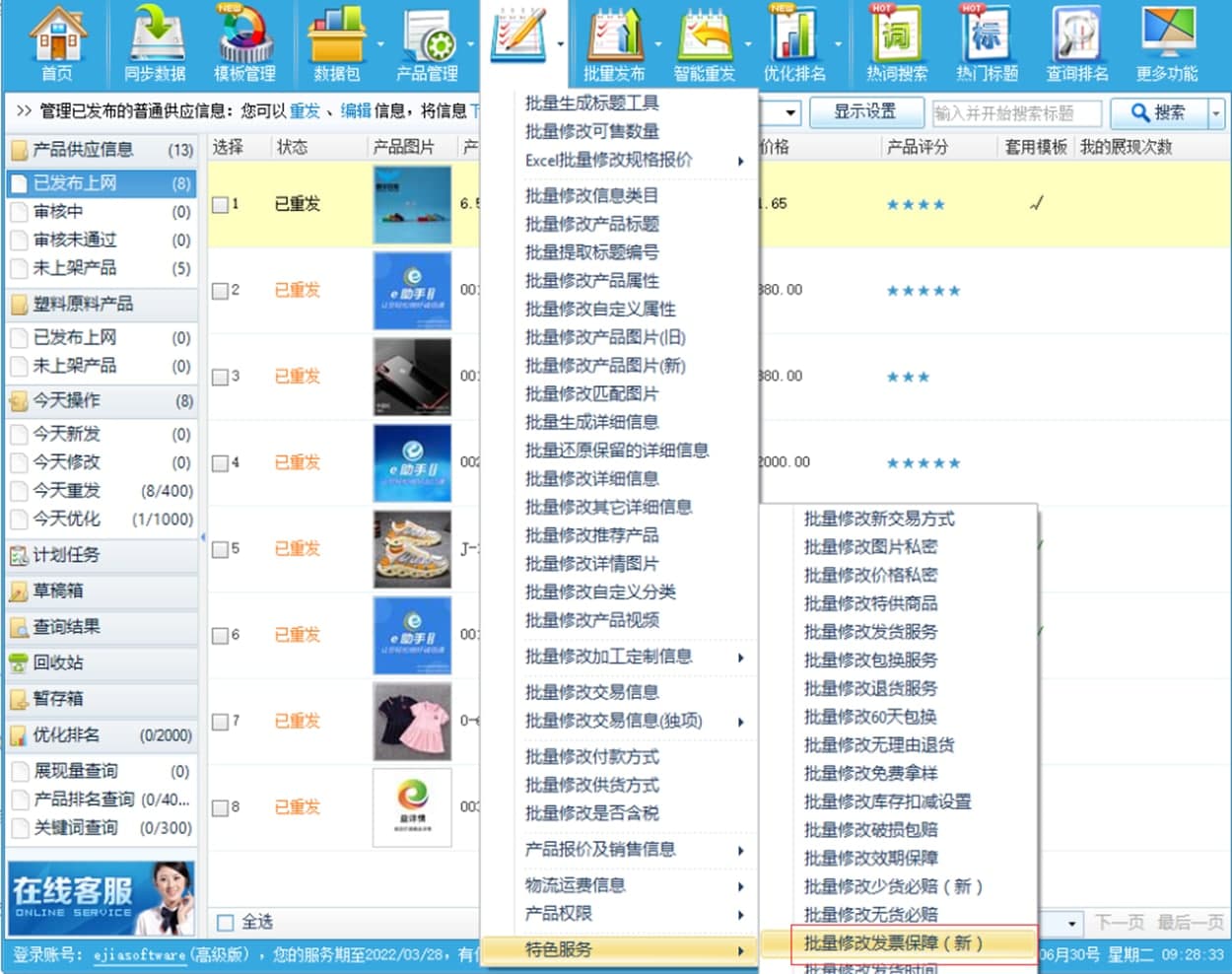Open 模板管理 template management

(244, 43)
